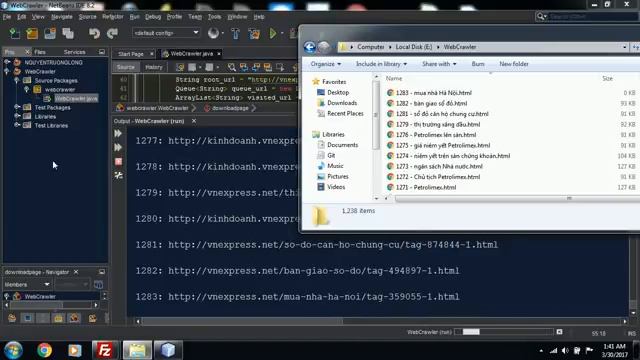Viewport: 640px width, 360px height.
Task: Click the WebCrawler run progress bar
Action: (504, 332)
